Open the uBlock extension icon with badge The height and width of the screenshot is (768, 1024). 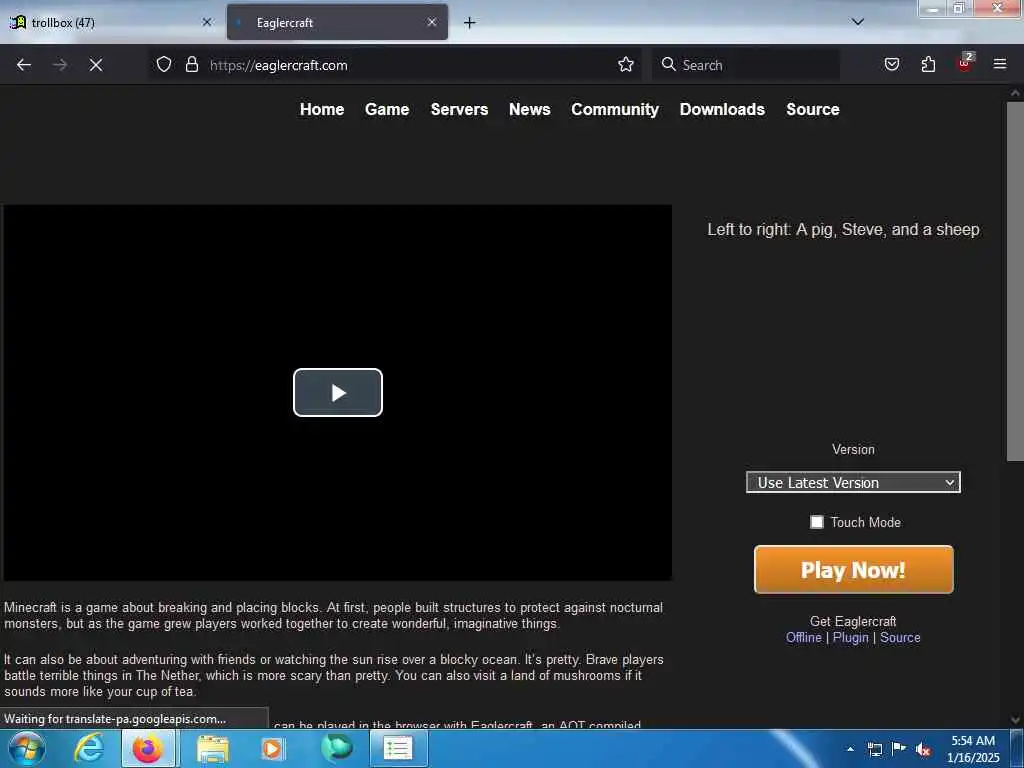[x=965, y=63]
